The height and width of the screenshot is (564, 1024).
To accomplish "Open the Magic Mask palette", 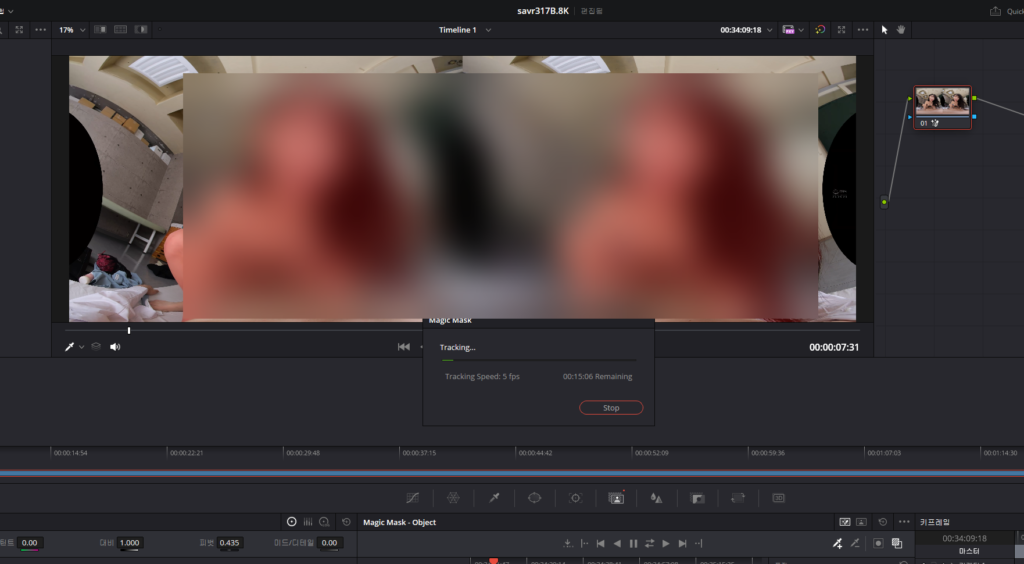I will pos(616,497).
